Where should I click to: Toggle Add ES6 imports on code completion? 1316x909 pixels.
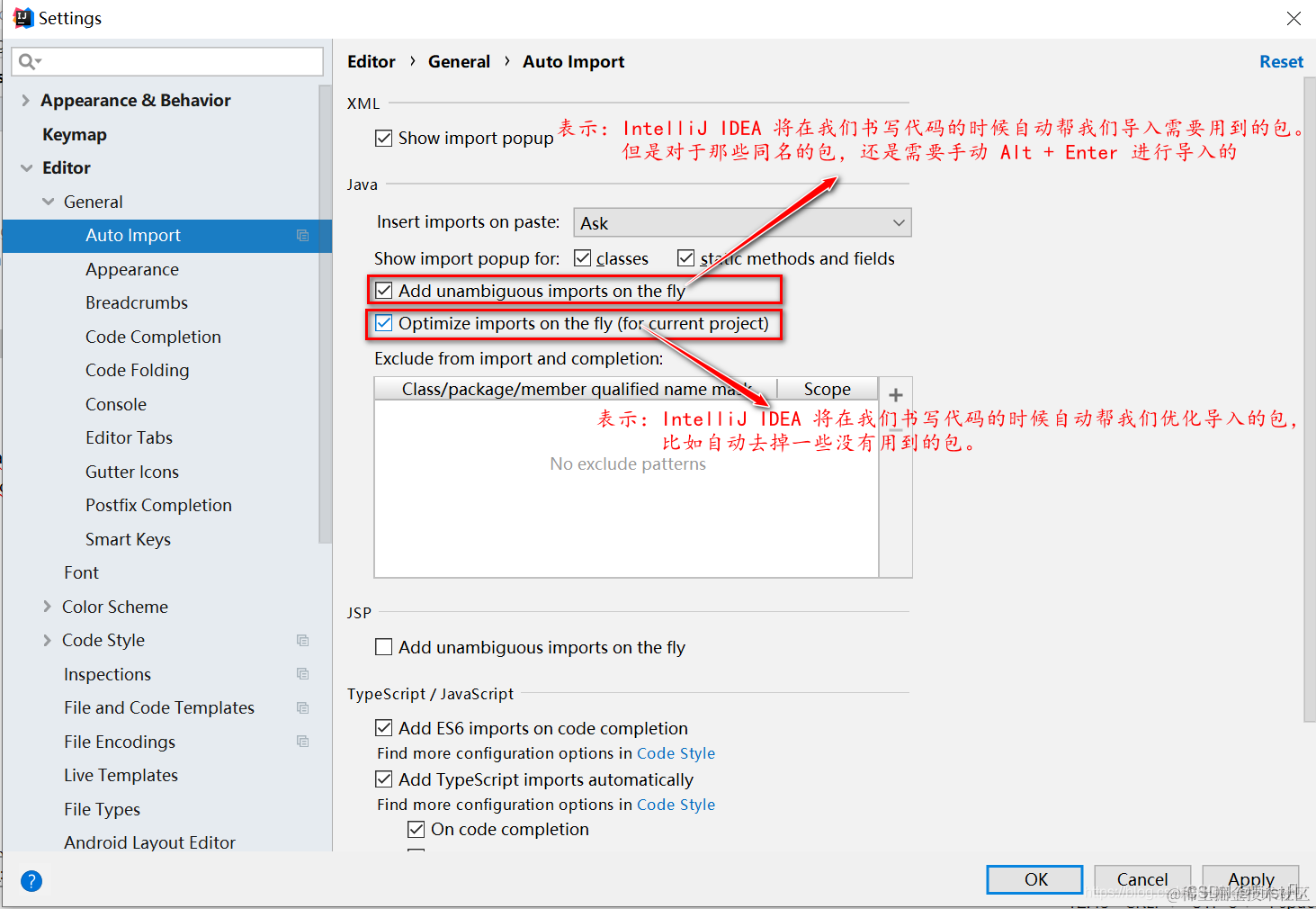(384, 728)
